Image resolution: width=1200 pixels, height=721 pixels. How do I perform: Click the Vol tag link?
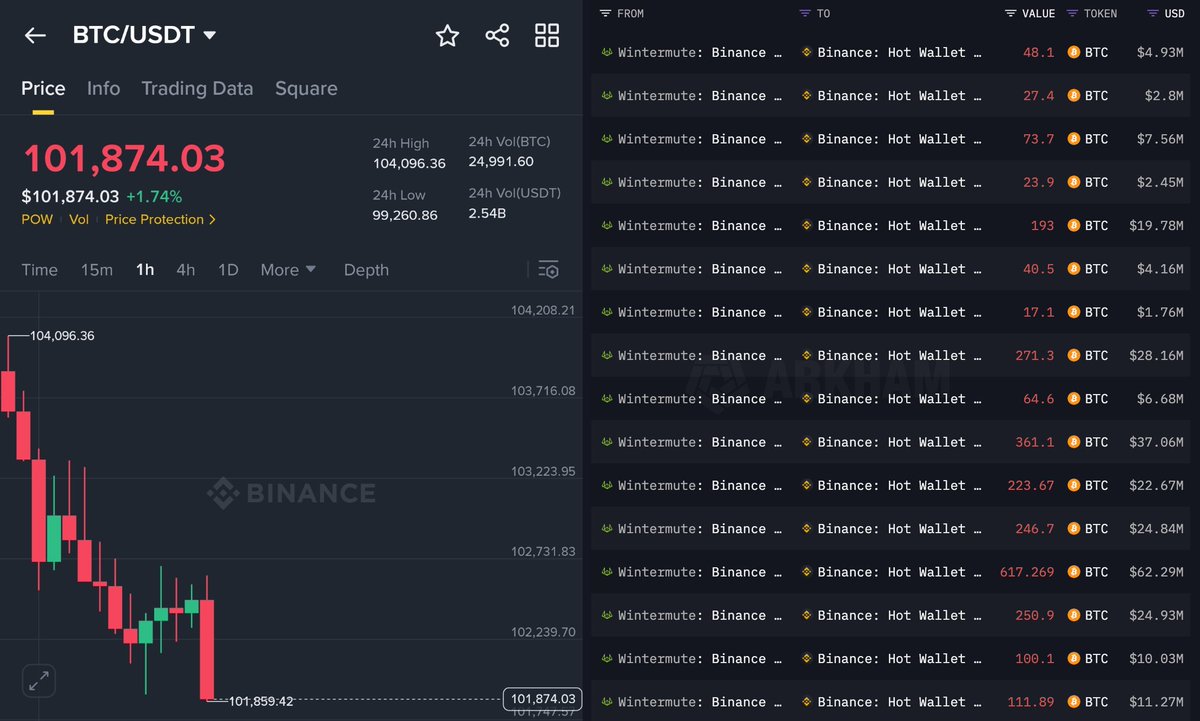click(x=78, y=219)
